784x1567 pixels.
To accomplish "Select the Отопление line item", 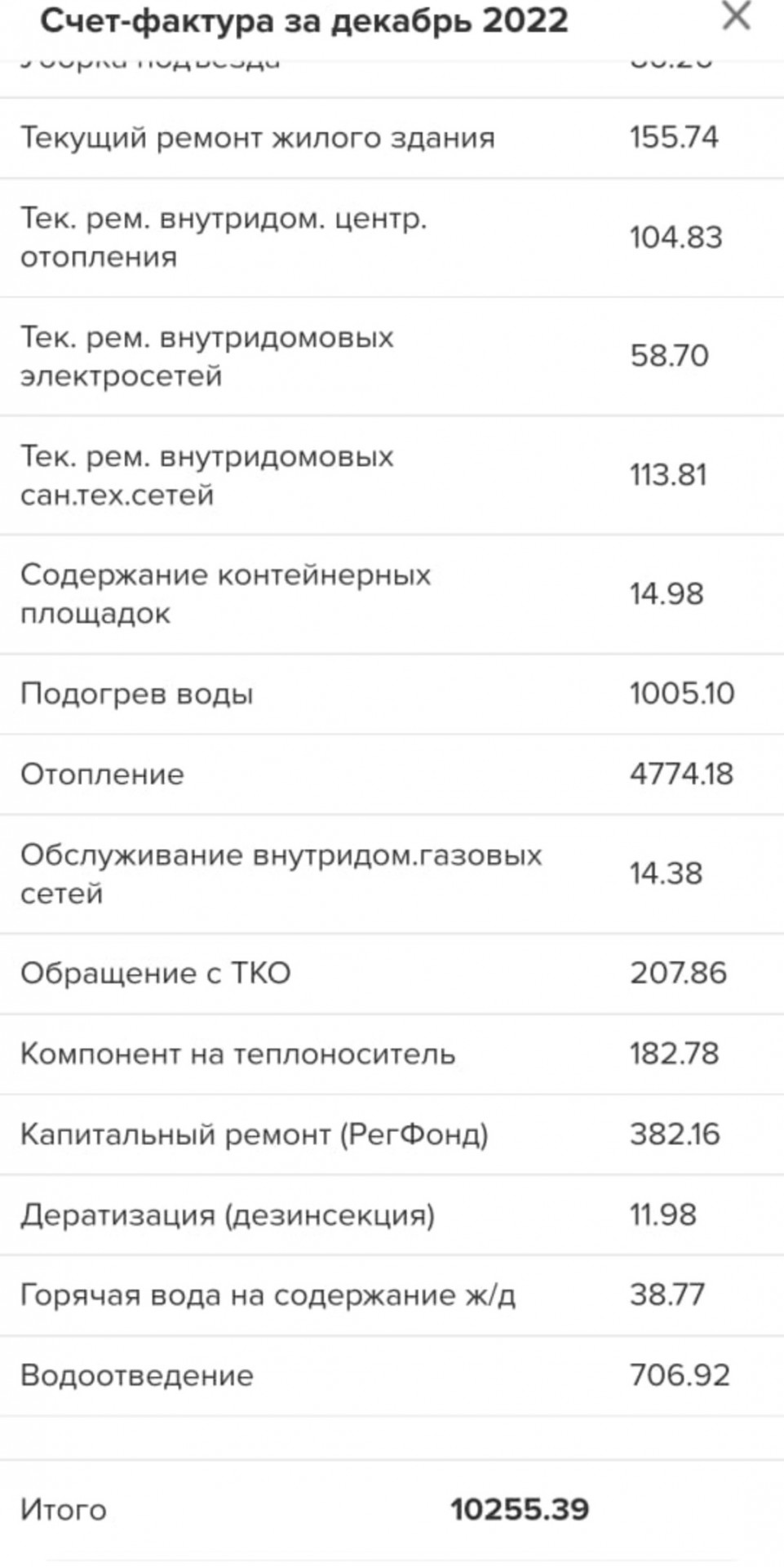I will (x=392, y=774).
